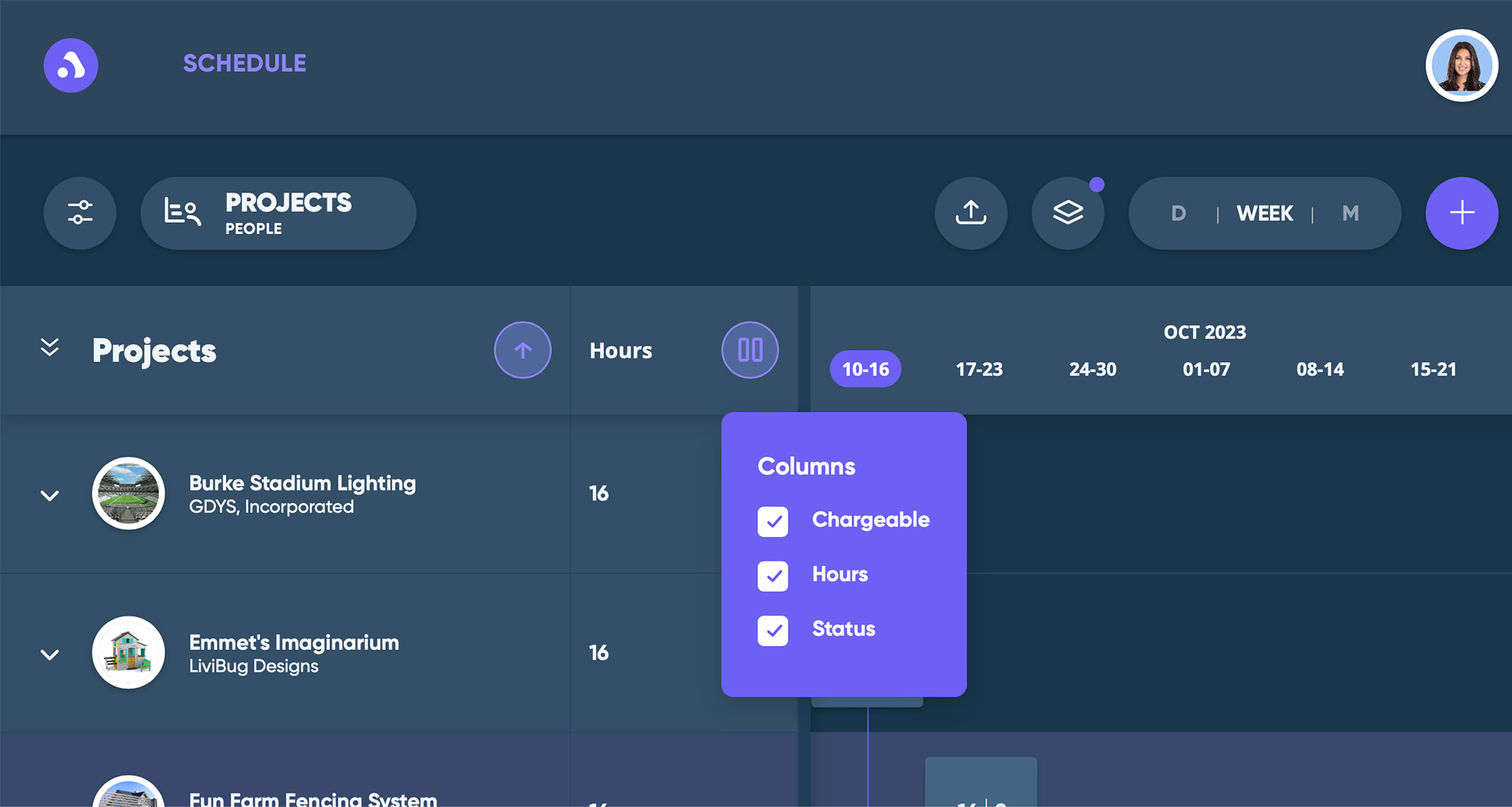1512x807 pixels.
Task: Uncheck the Status column checkbox
Action: [x=773, y=630]
